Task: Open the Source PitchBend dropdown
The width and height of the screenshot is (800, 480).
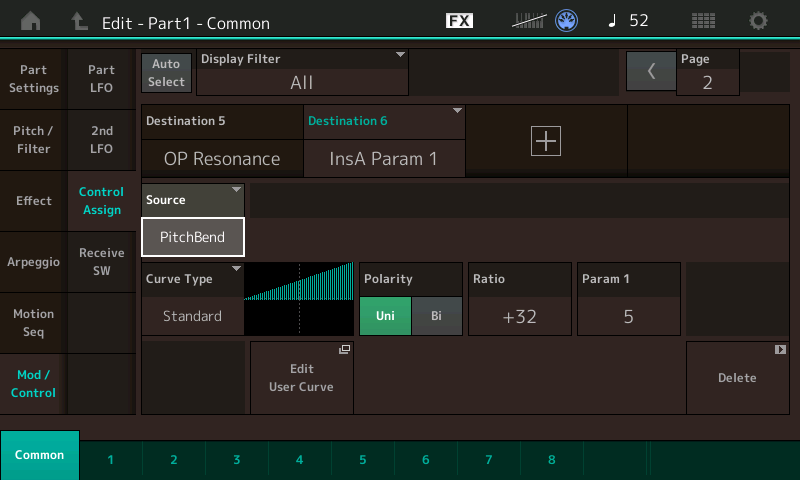Action: (193, 237)
